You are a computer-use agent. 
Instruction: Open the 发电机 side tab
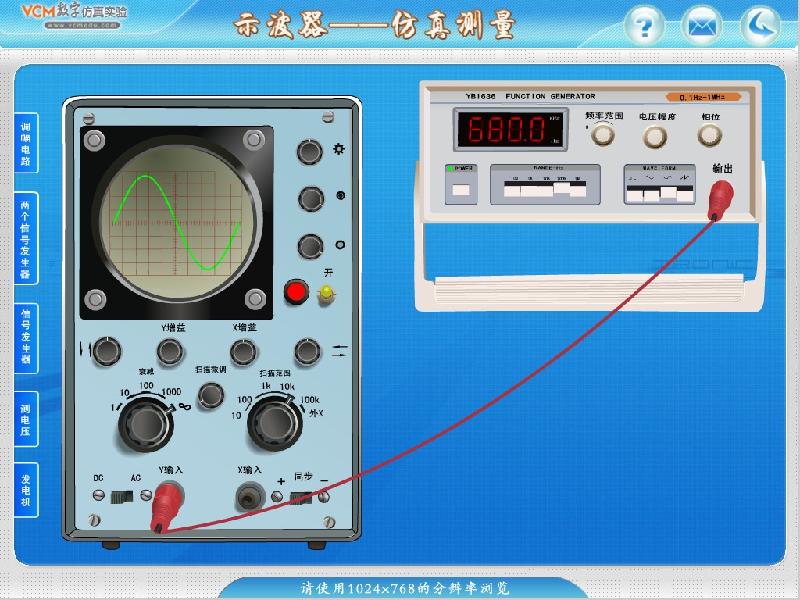pos(26,490)
